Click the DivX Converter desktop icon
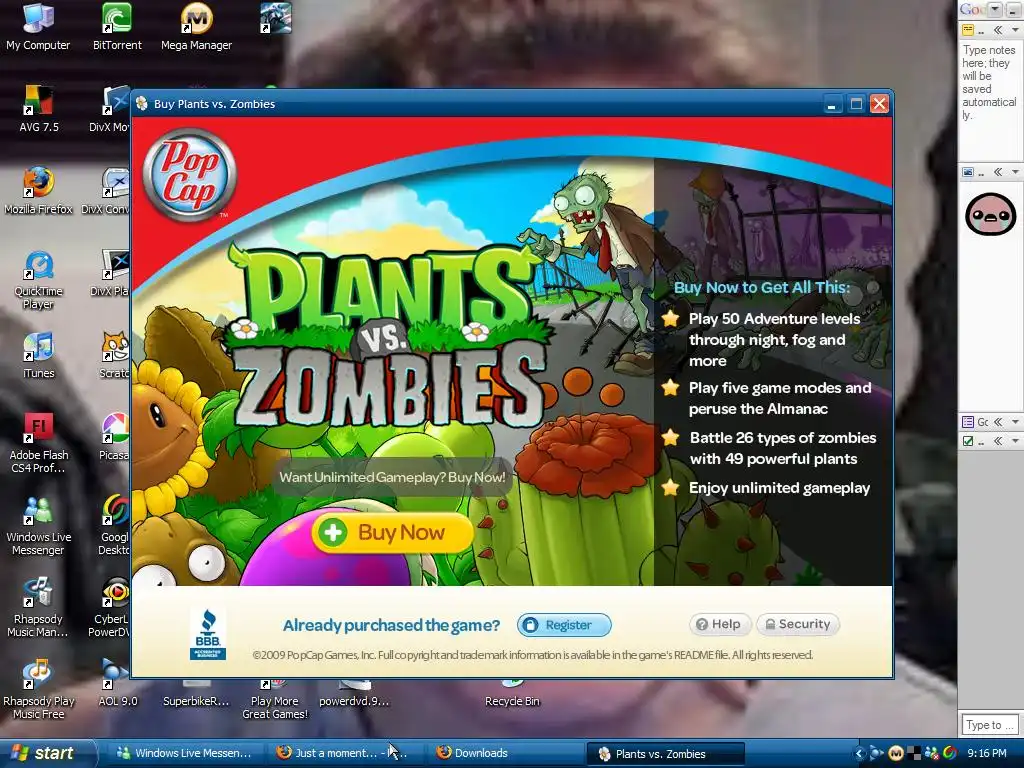This screenshot has height=768, width=1024. [x=106, y=191]
